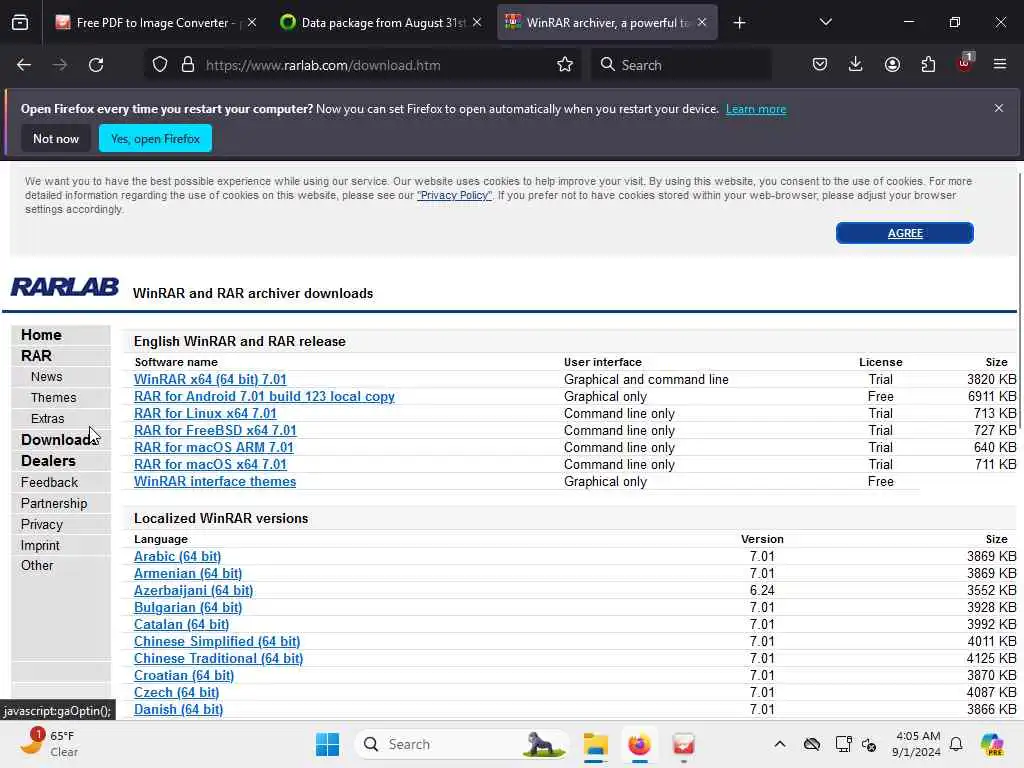Open Partnership in site sidebar
This screenshot has width=1024, height=768.
click(54, 504)
